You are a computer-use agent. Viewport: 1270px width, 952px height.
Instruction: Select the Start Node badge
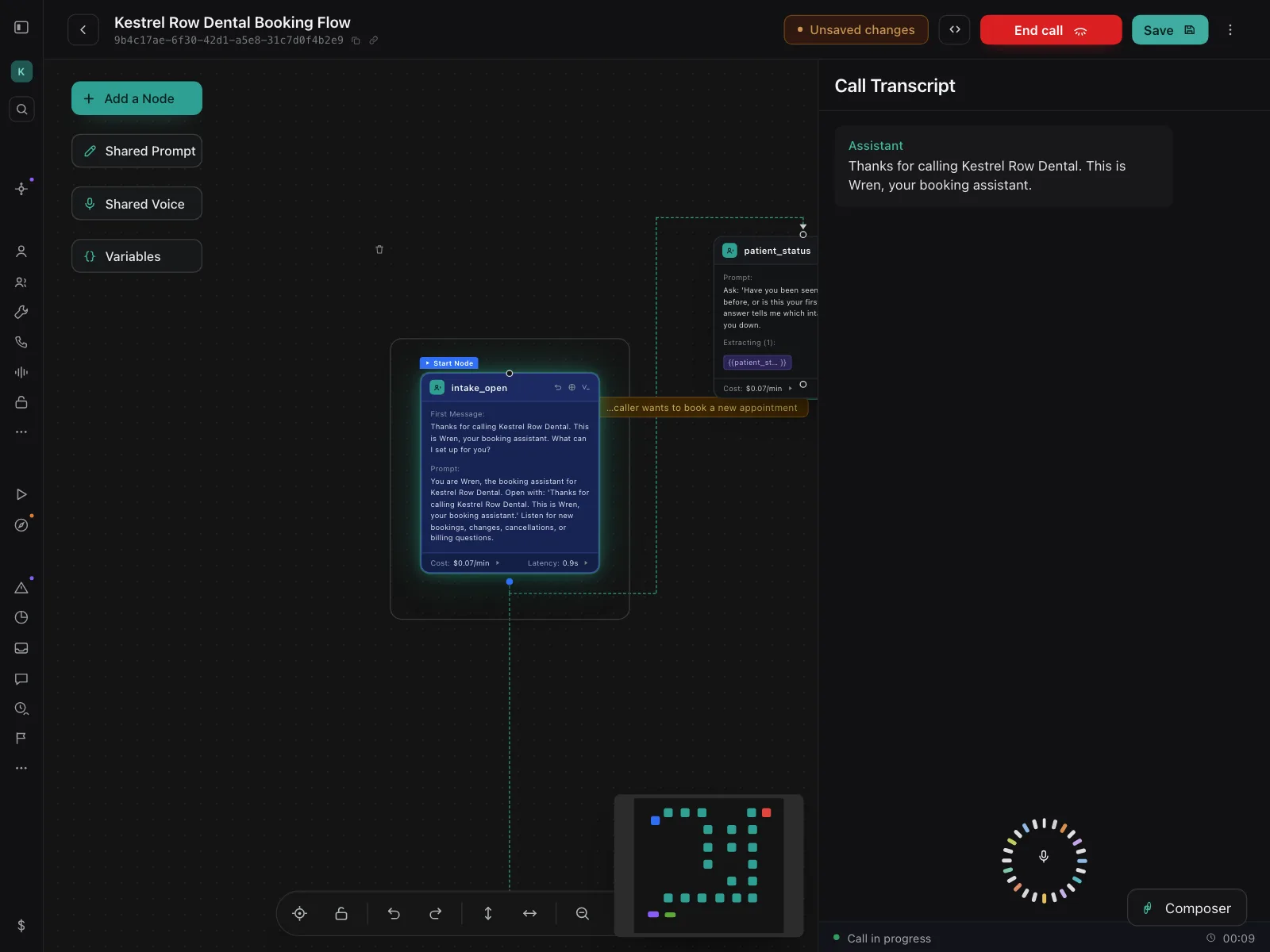pyautogui.click(x=449, y=363)
